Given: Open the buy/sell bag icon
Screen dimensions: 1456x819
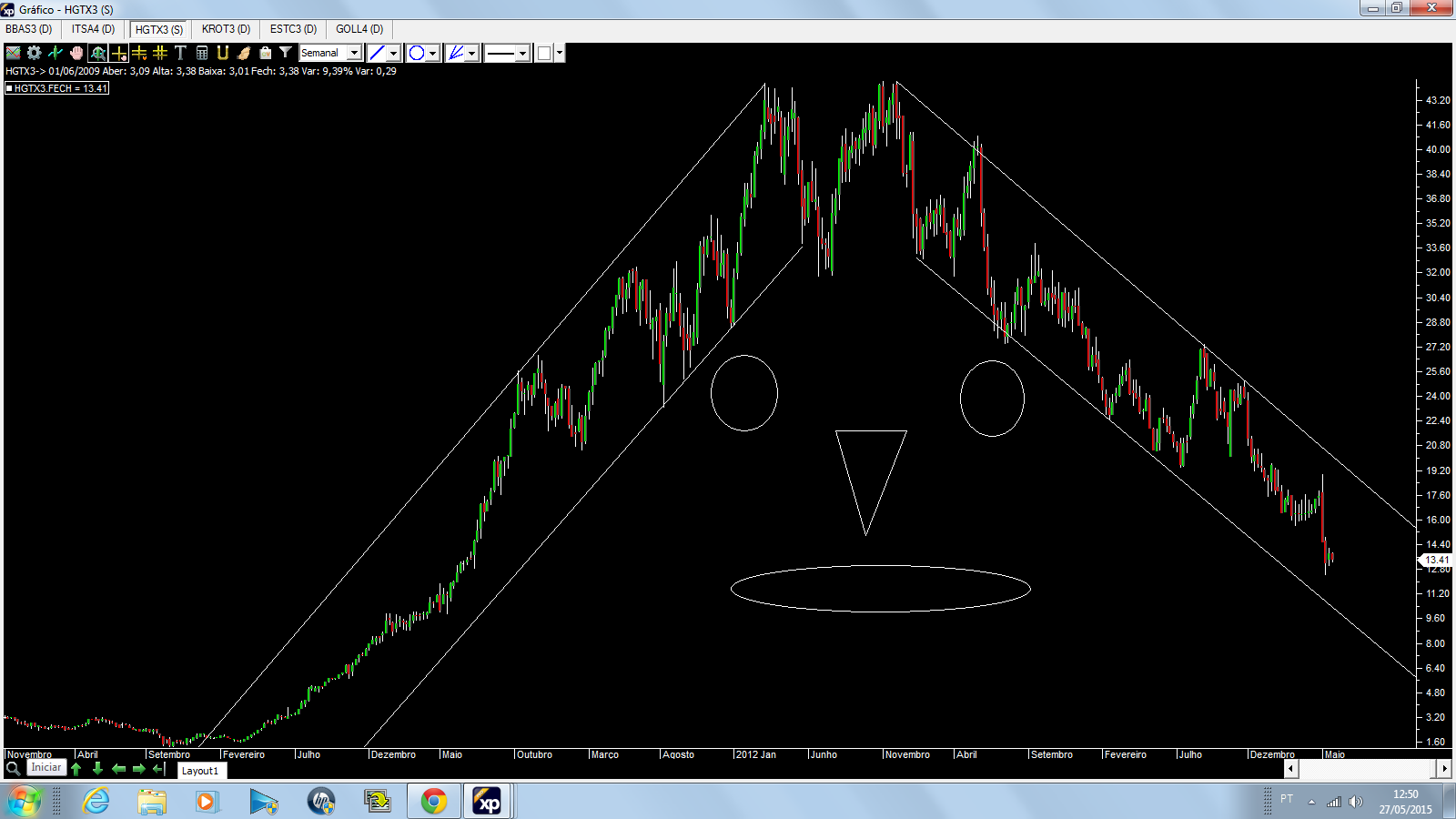Looking at the screenshot, I should pyautogui.click(x=265, y=53).
